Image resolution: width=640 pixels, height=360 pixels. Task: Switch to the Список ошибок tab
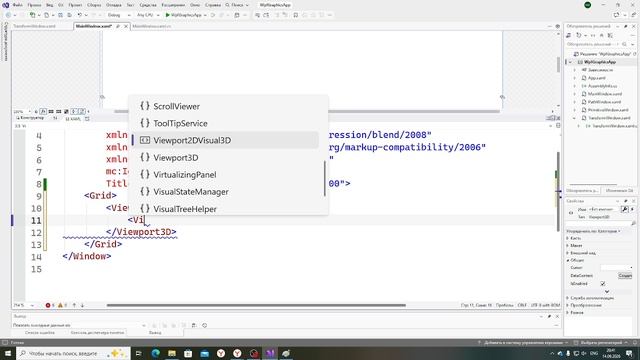point(40,333)
